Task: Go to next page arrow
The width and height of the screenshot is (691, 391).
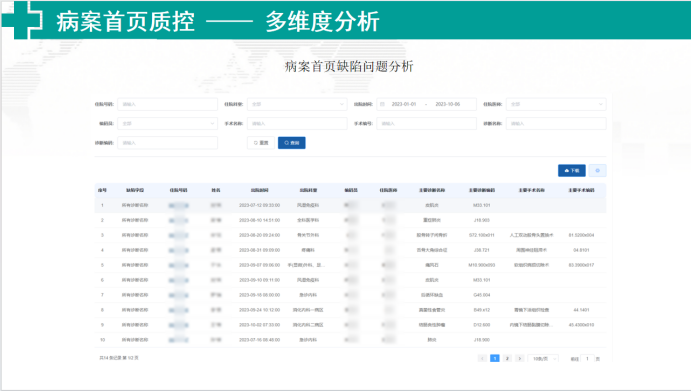Action: click(x=520, y=358)
